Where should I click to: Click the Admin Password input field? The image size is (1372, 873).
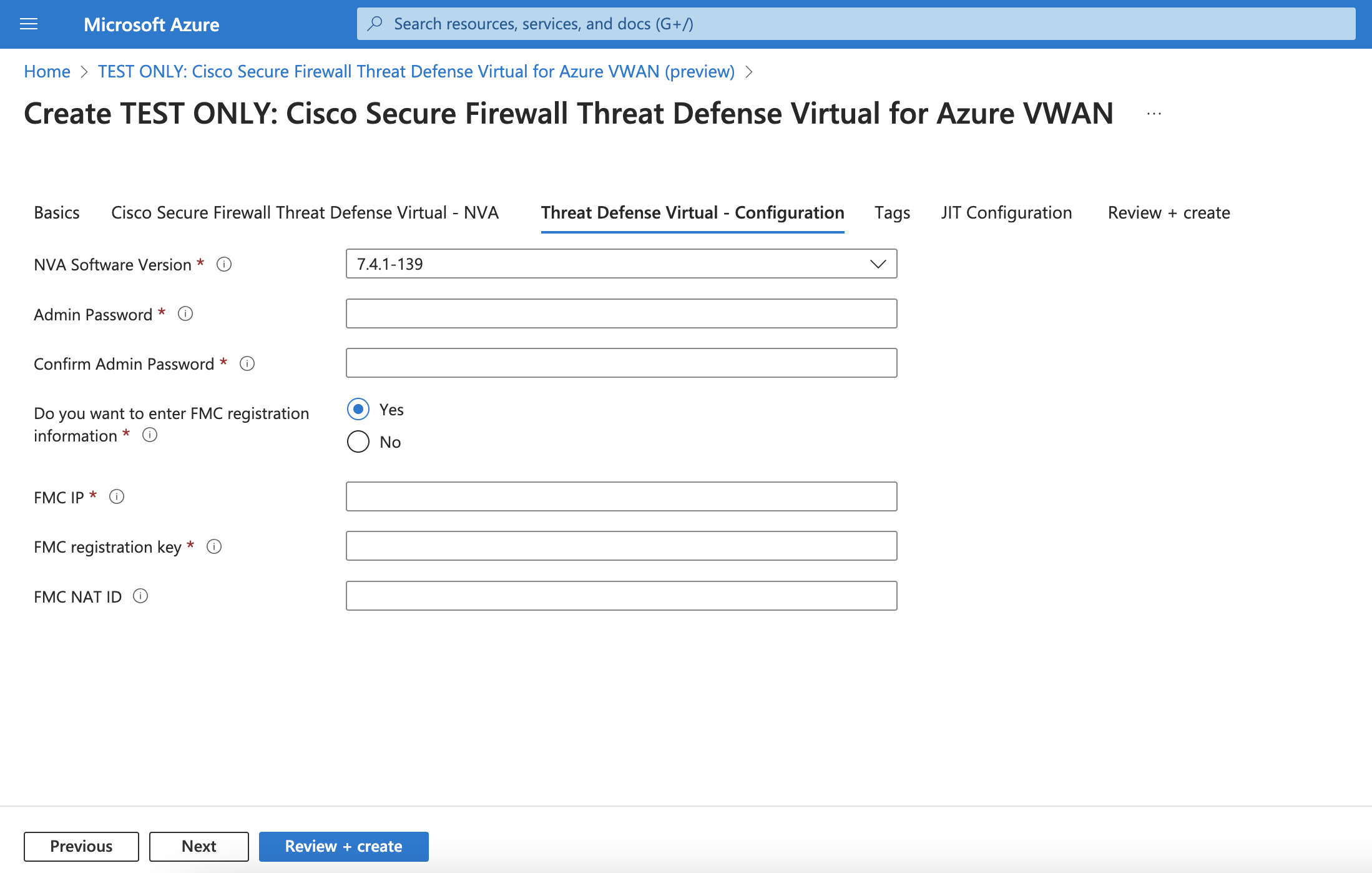point(622,314)
